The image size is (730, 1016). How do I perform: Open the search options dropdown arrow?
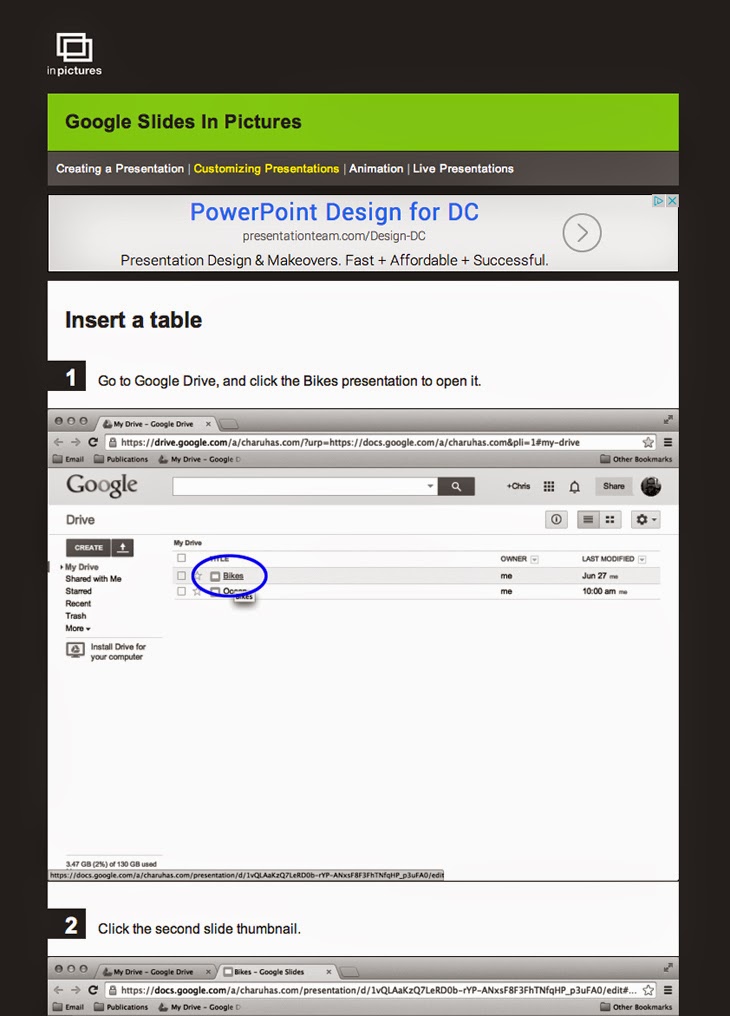pos(430,486)
